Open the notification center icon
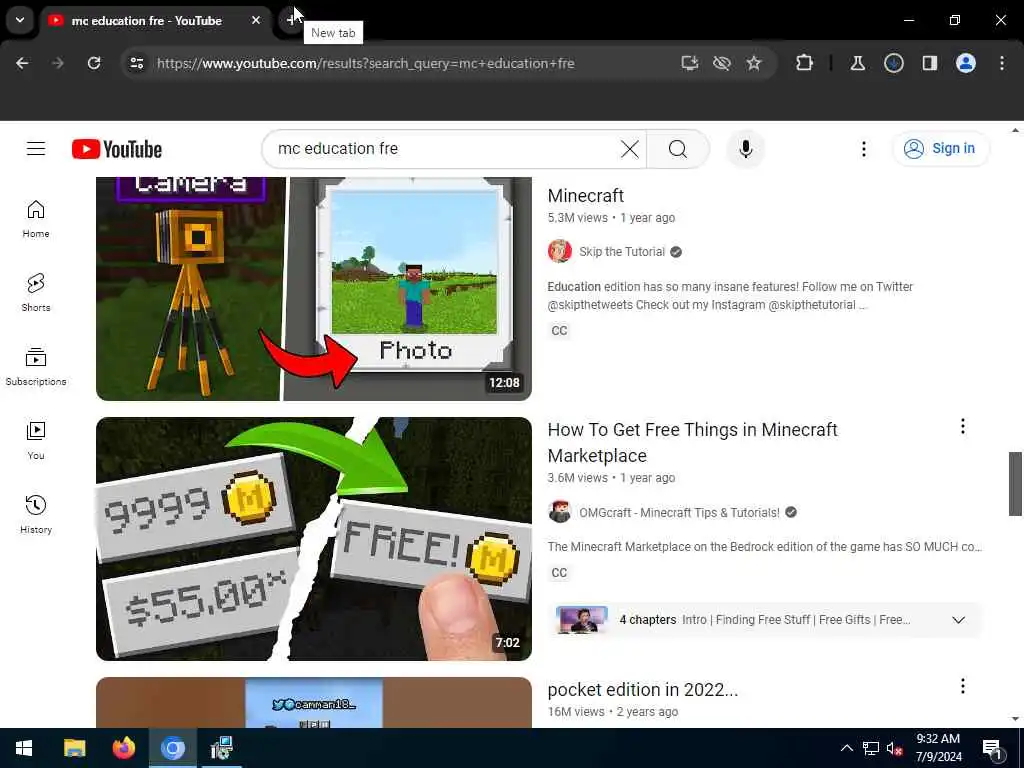The height and width of the screenshot is (768, 1024). pos(991,748)
